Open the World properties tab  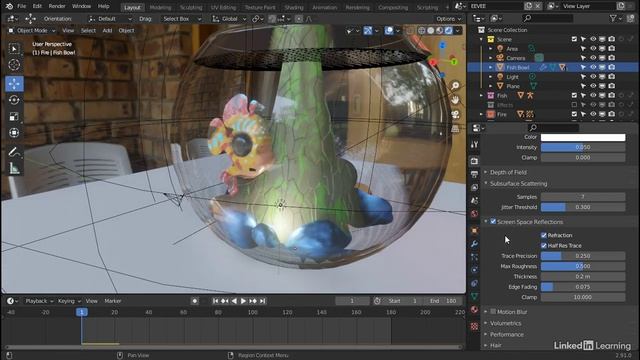tap(474, 214)
